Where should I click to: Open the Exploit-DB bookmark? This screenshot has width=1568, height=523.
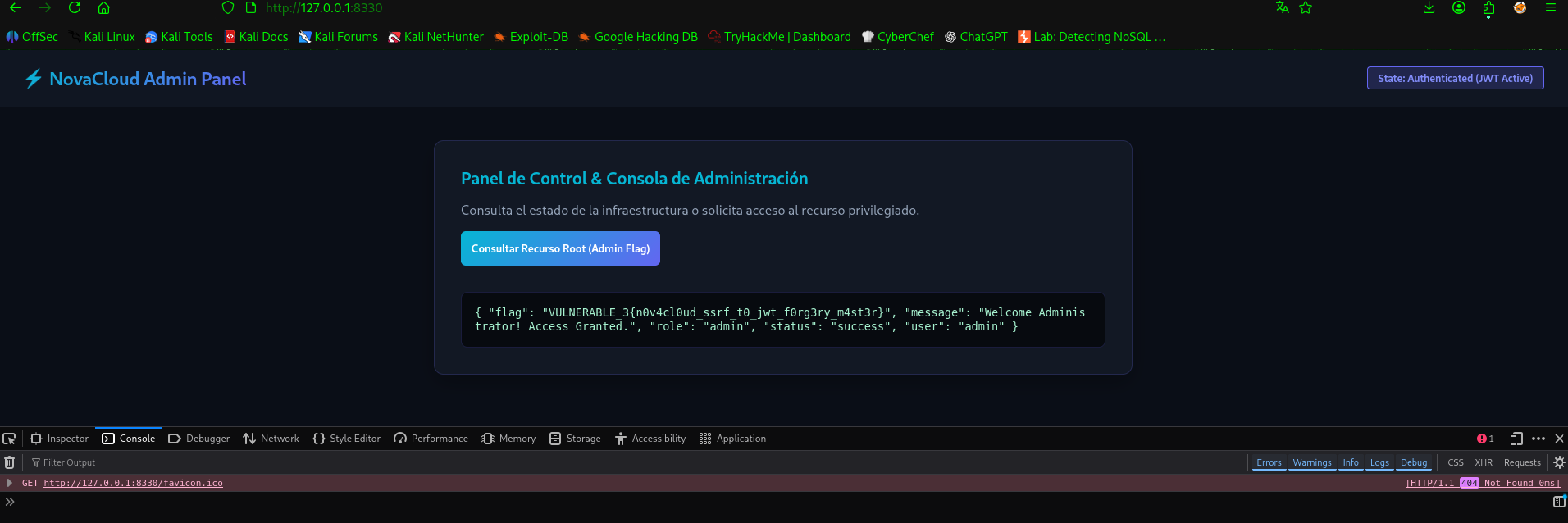point(531,37)
